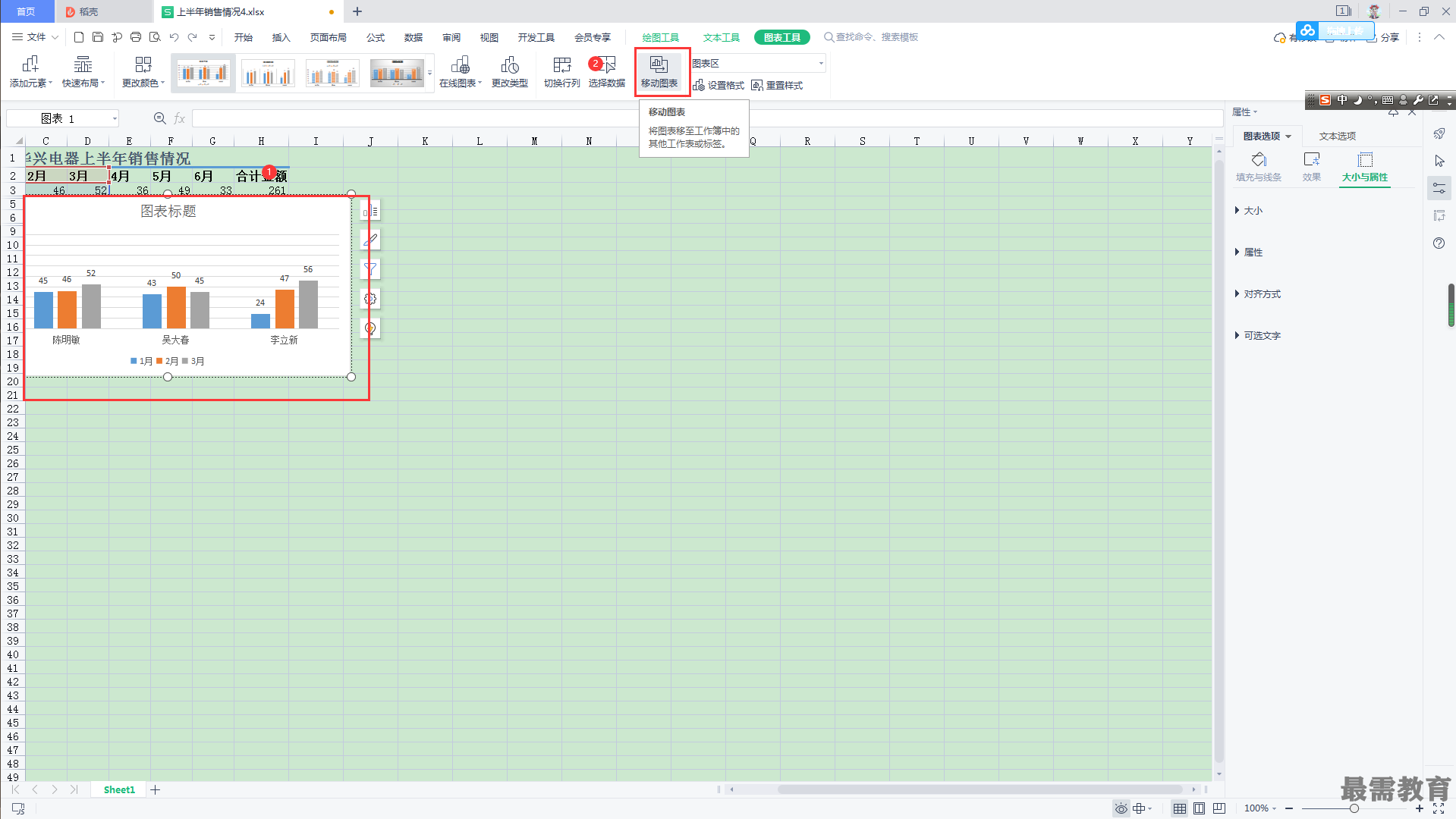Switch to the 文本选项 text options tab
This screenshot has width=1456, height=819.
click(1337, 136)
